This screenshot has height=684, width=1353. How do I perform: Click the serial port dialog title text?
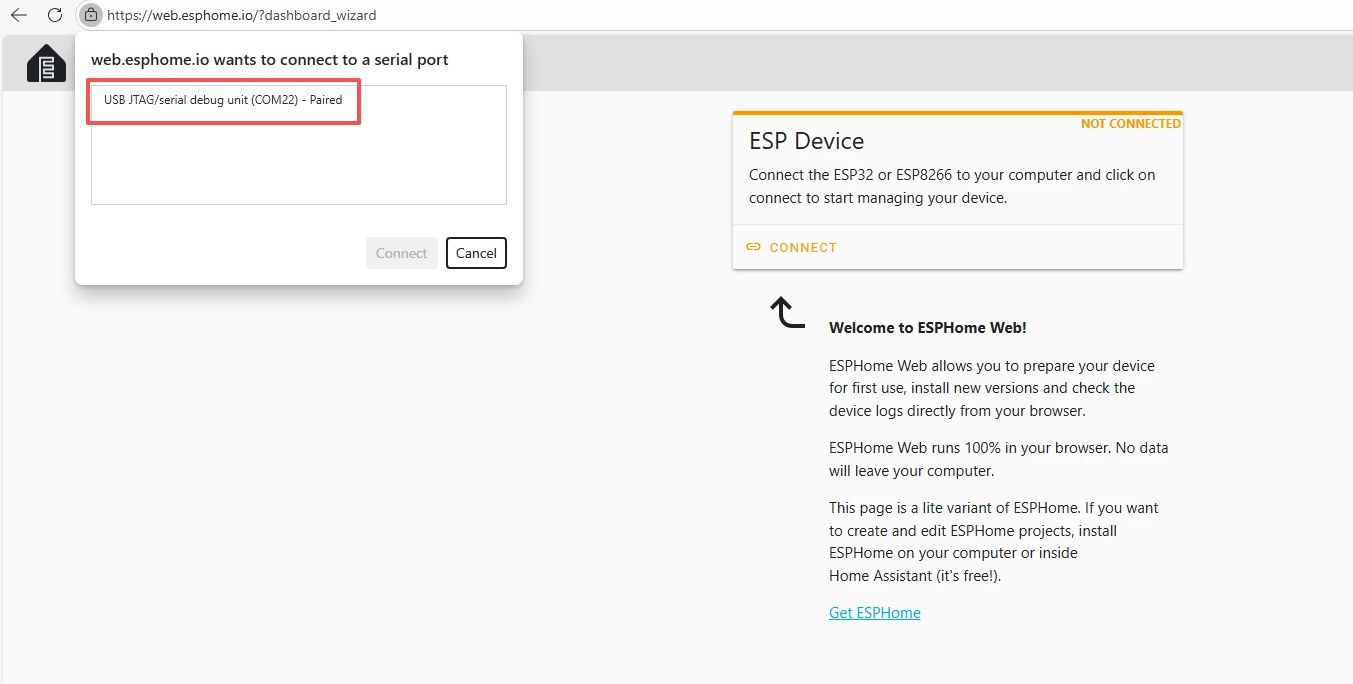269,60
